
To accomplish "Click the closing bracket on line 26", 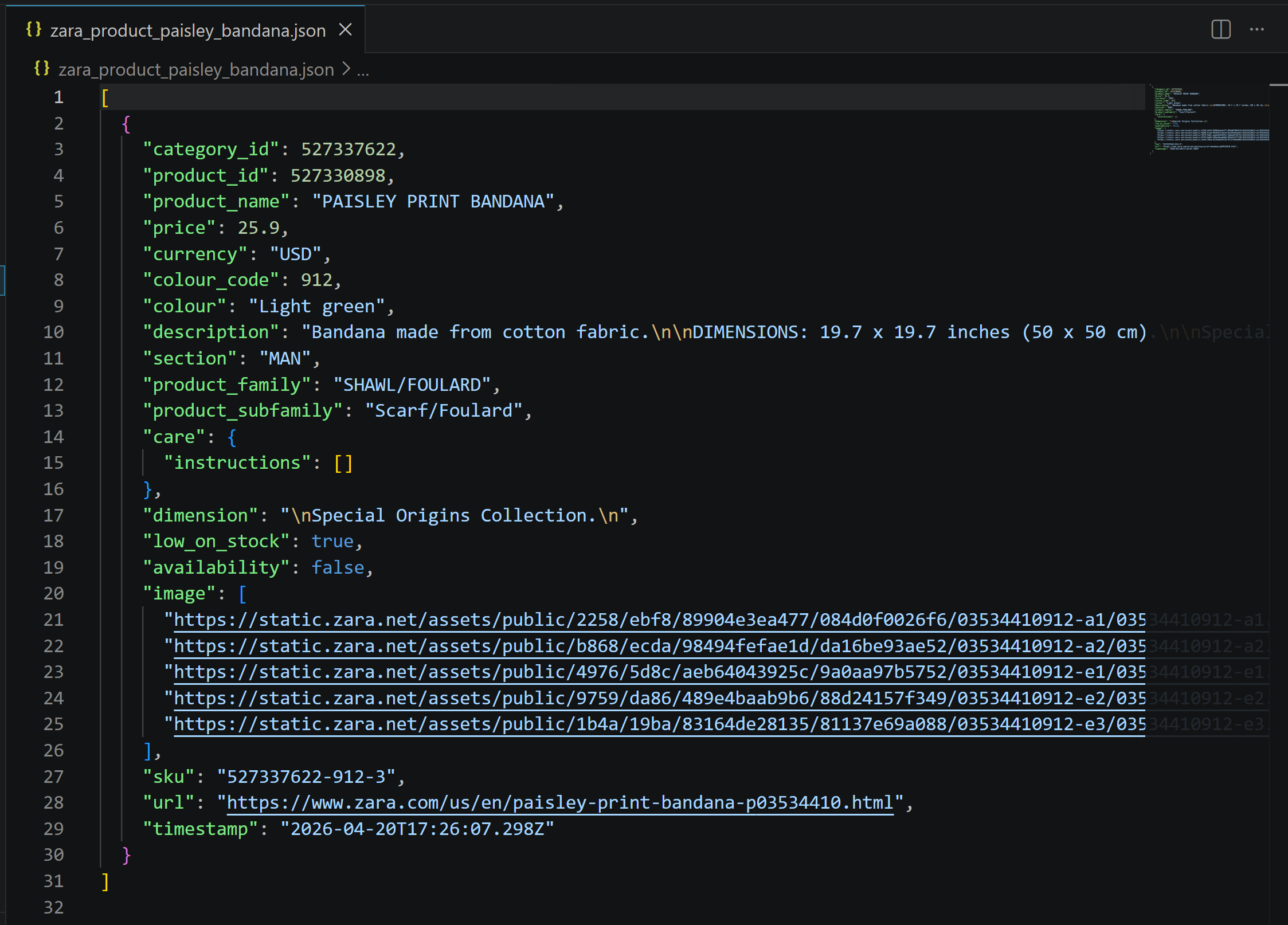I will click(x=147, y=751).
